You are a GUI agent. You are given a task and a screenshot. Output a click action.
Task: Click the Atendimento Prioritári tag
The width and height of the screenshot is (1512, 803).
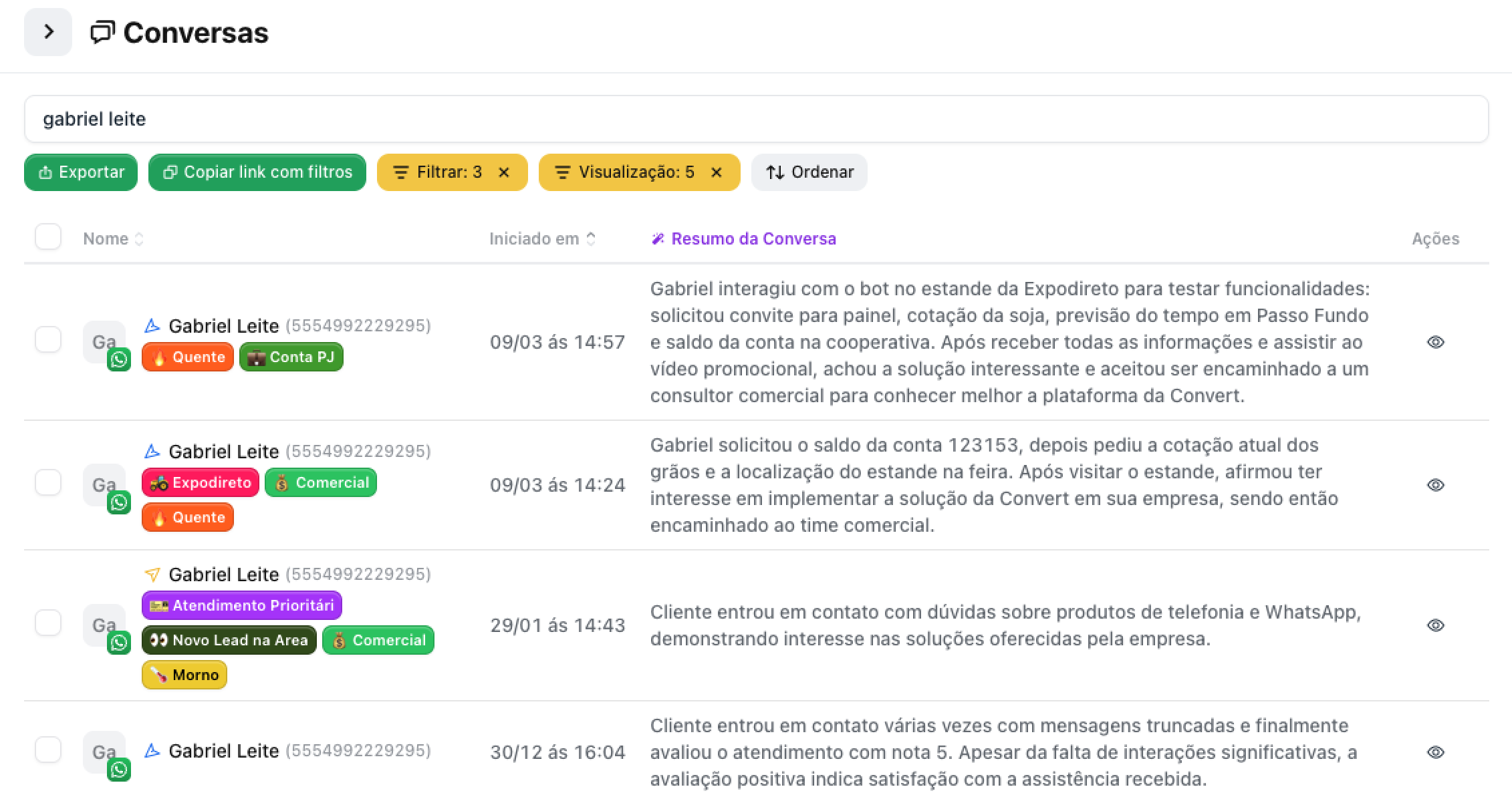click(x=242, y=605)
